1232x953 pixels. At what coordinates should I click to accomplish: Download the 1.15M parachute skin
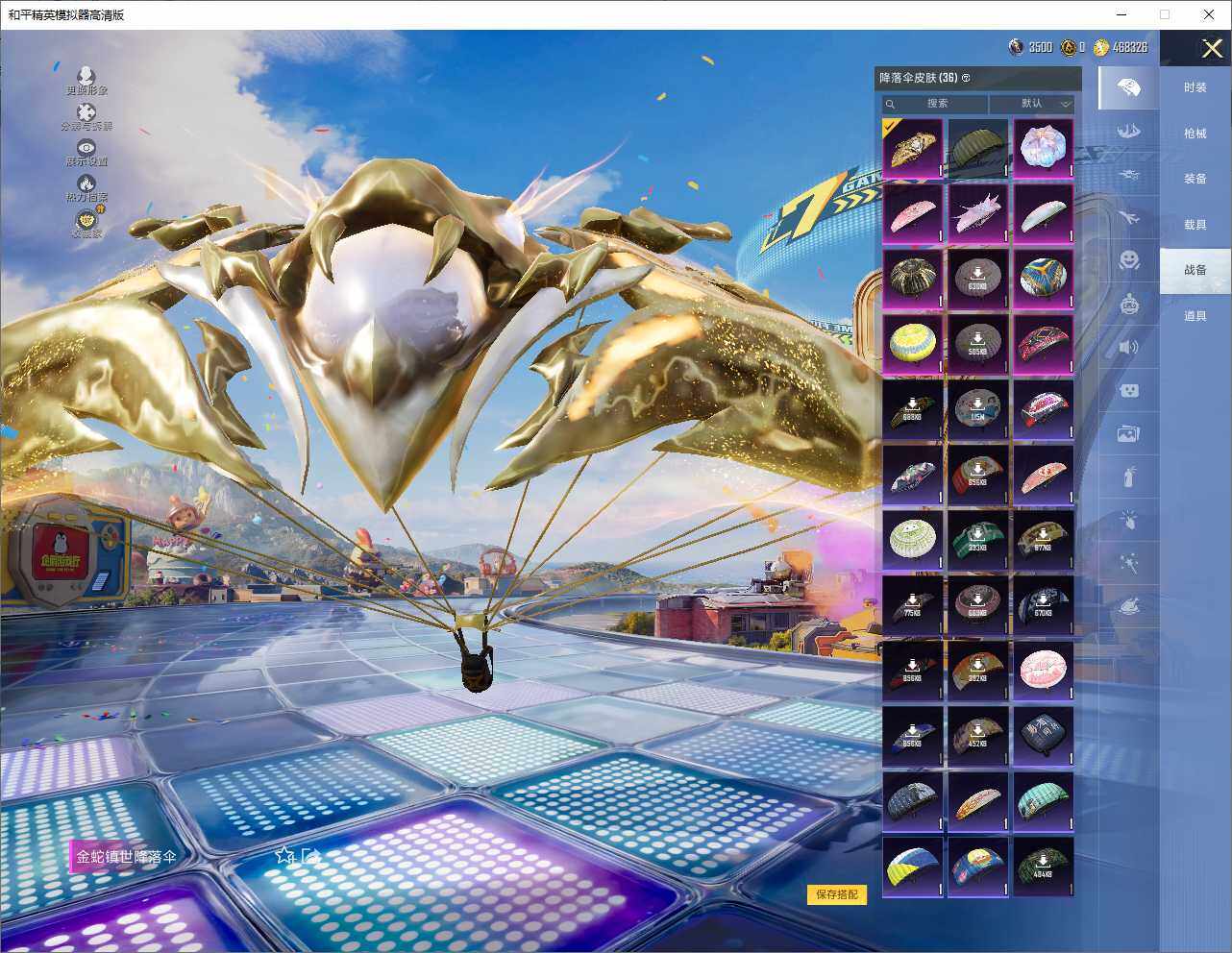click(977, 409)
